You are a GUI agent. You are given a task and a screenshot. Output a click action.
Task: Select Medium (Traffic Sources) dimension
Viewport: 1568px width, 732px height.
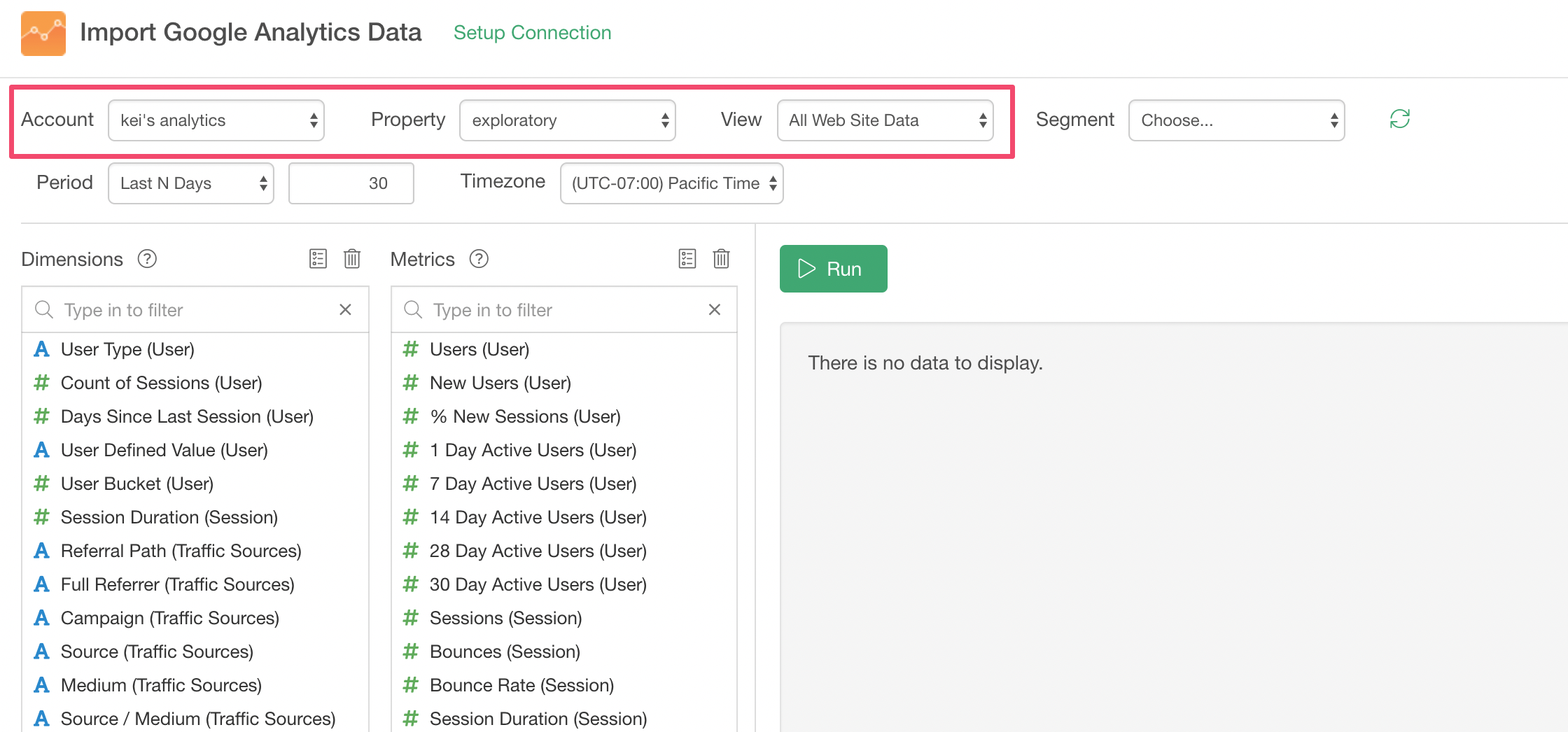pos(195,685)
